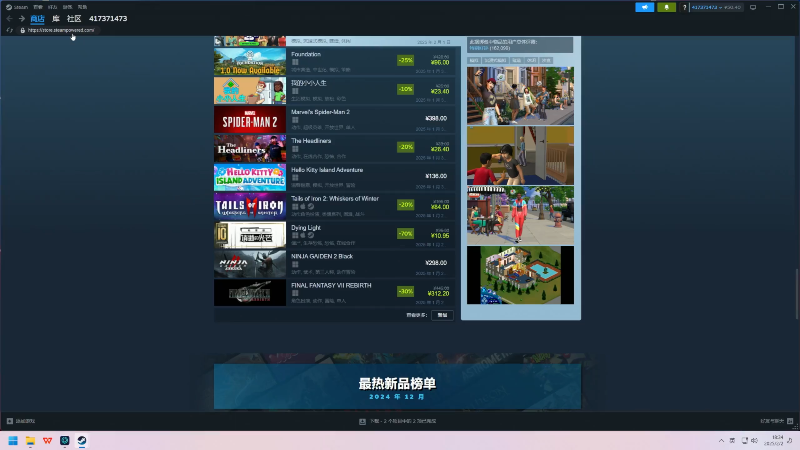Open the question mark help button
The width and height of the screenshot is (800, 450).
pos(684,7)
